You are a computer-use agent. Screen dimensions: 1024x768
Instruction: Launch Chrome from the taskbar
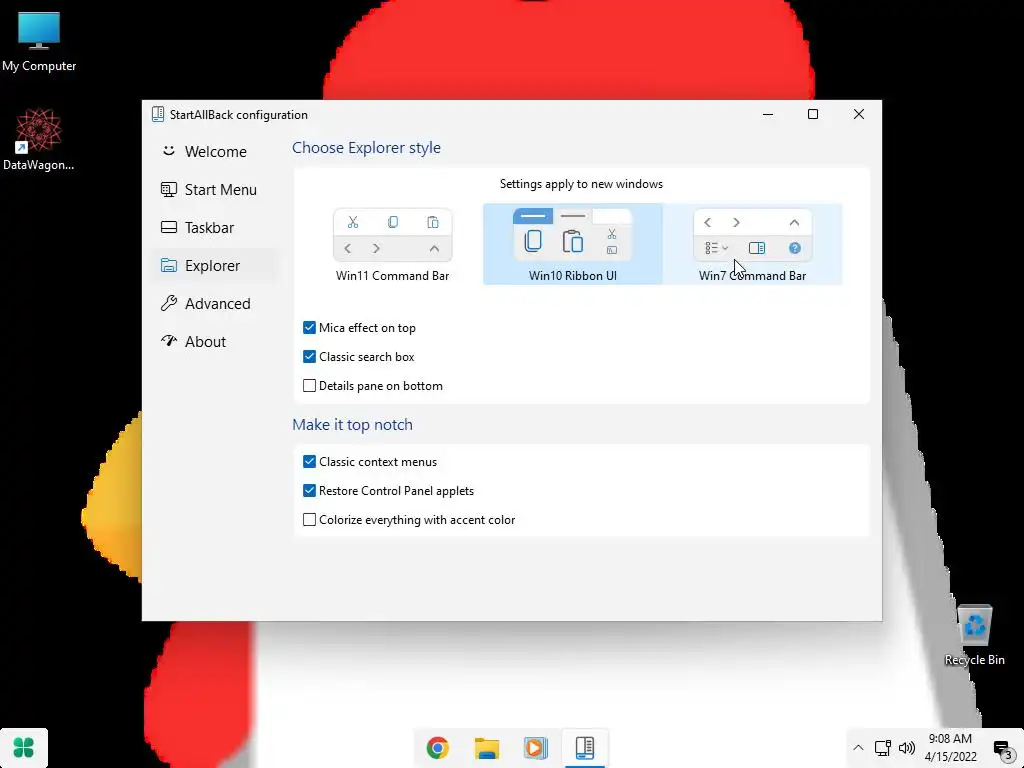(438, 748)
